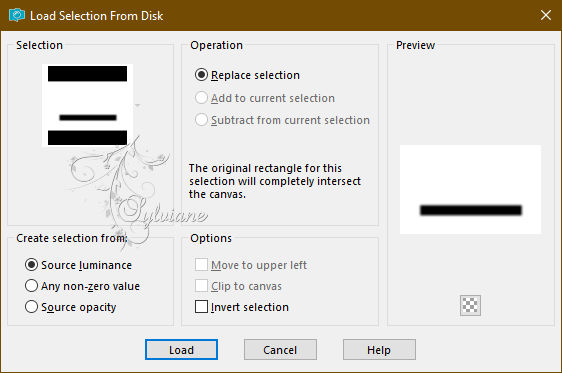Open the selection thumbnail dropdown arrow
Screen dimensions: 562x373
pyautogui.click(x=137, y=105)
